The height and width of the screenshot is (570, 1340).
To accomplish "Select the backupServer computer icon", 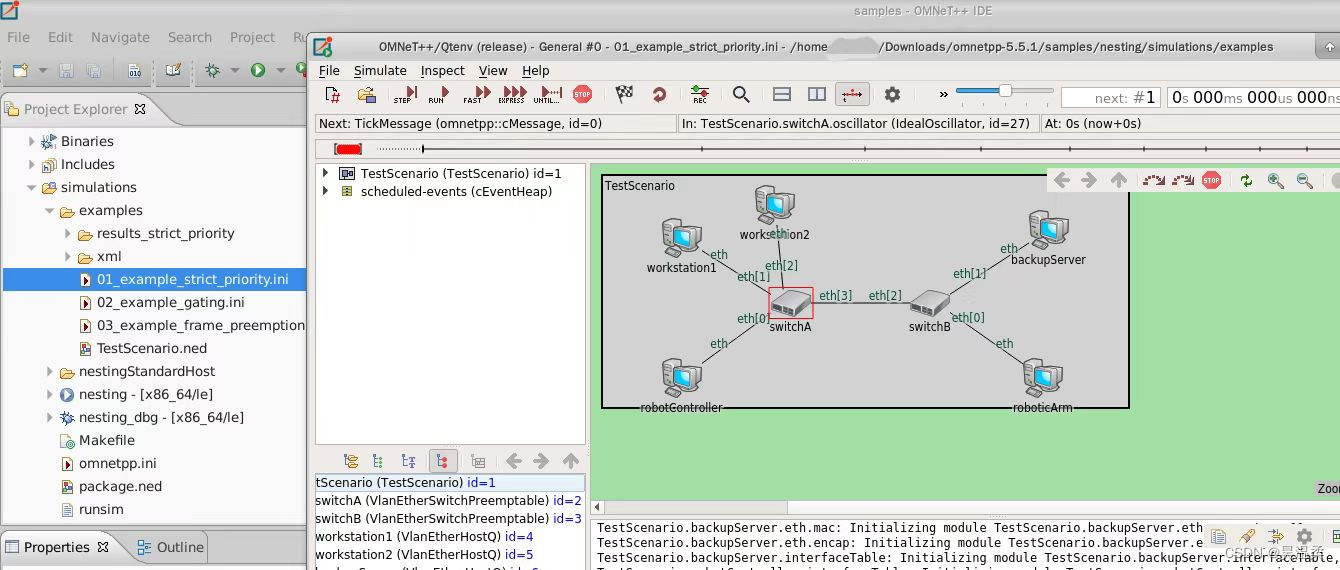I will click(1048, 231).
